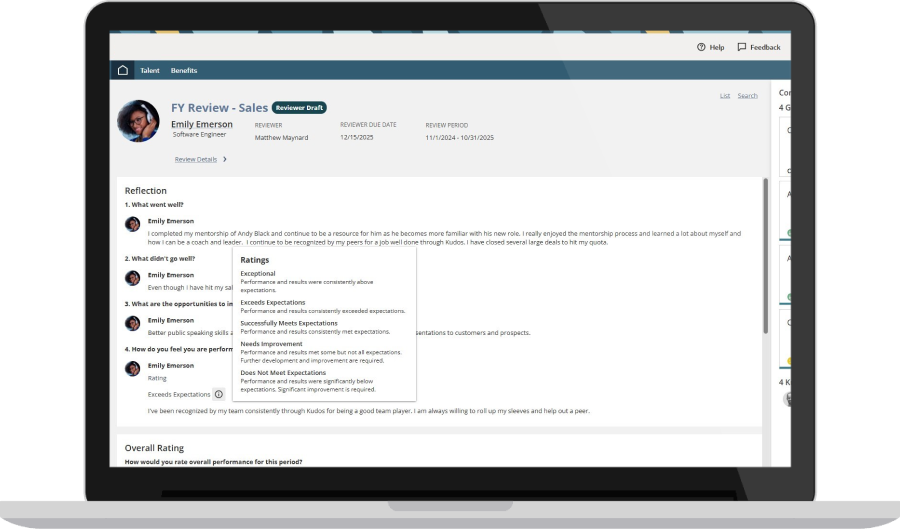Click the Reviewer Draft status badge
Image resolution: width=900 pixels, height=529 pixels.
point(299,107)
